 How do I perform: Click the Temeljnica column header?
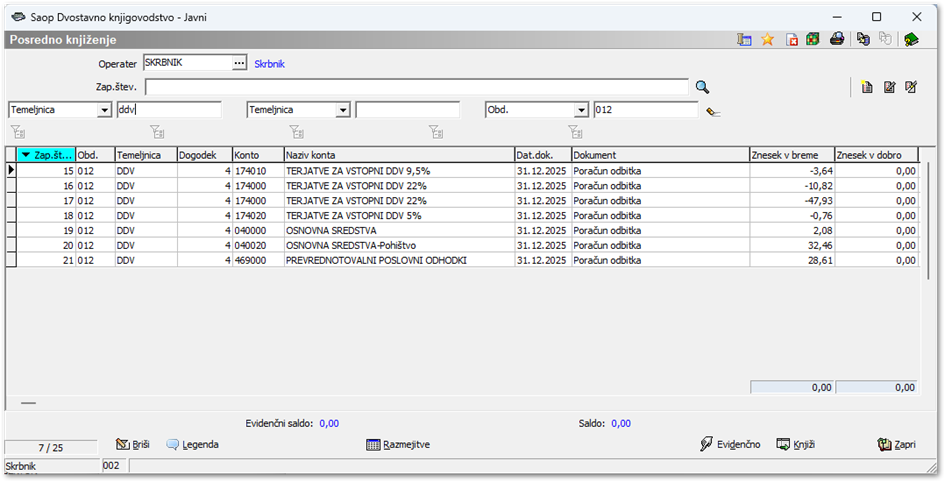146,155
